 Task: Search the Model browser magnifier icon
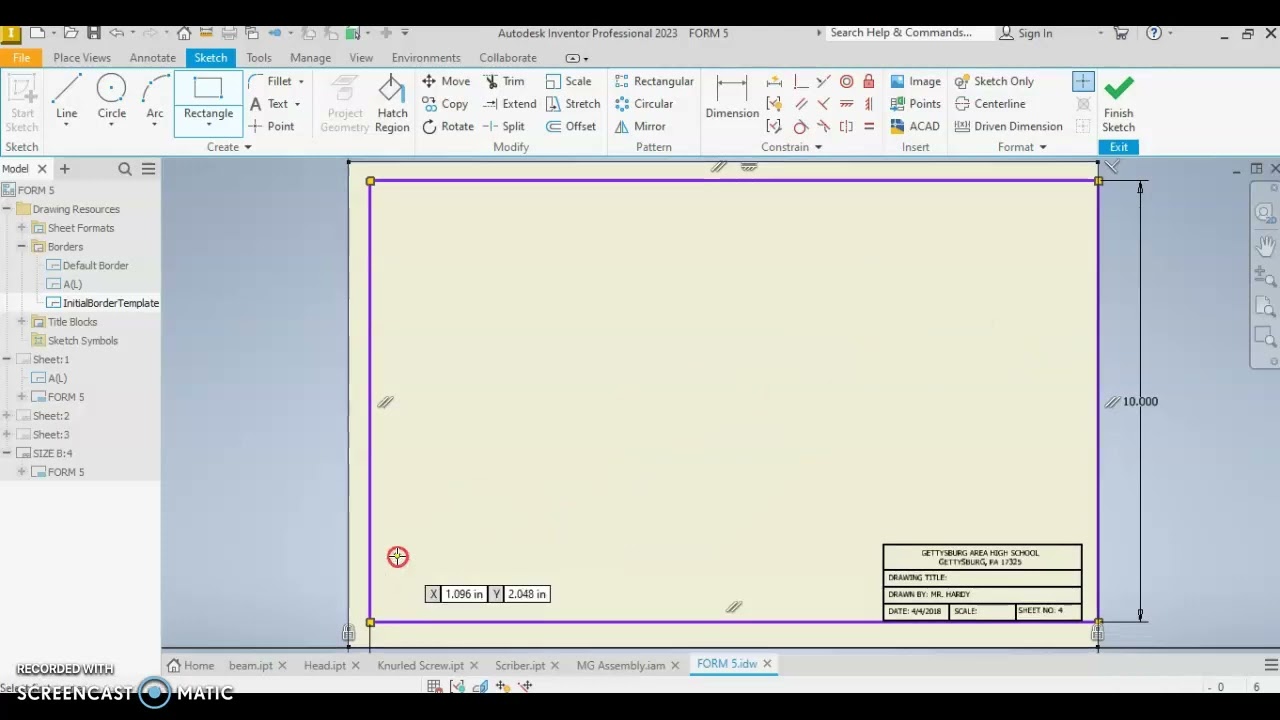125,169
